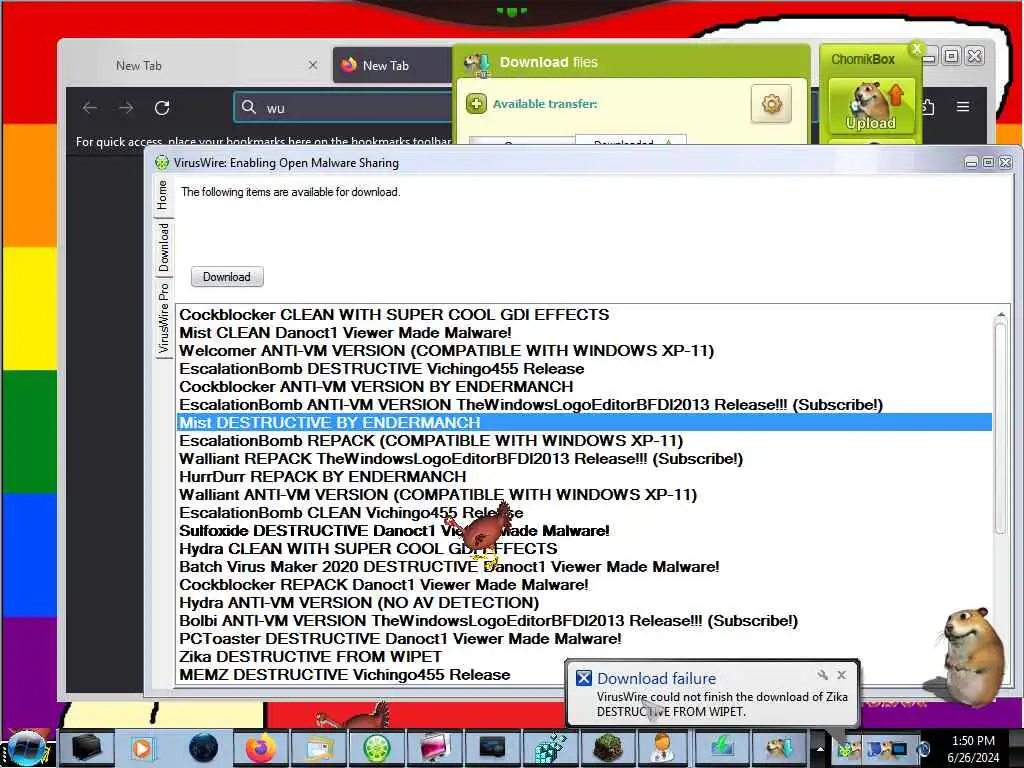Open the doctor figure taskbar icon

point(663,748)
